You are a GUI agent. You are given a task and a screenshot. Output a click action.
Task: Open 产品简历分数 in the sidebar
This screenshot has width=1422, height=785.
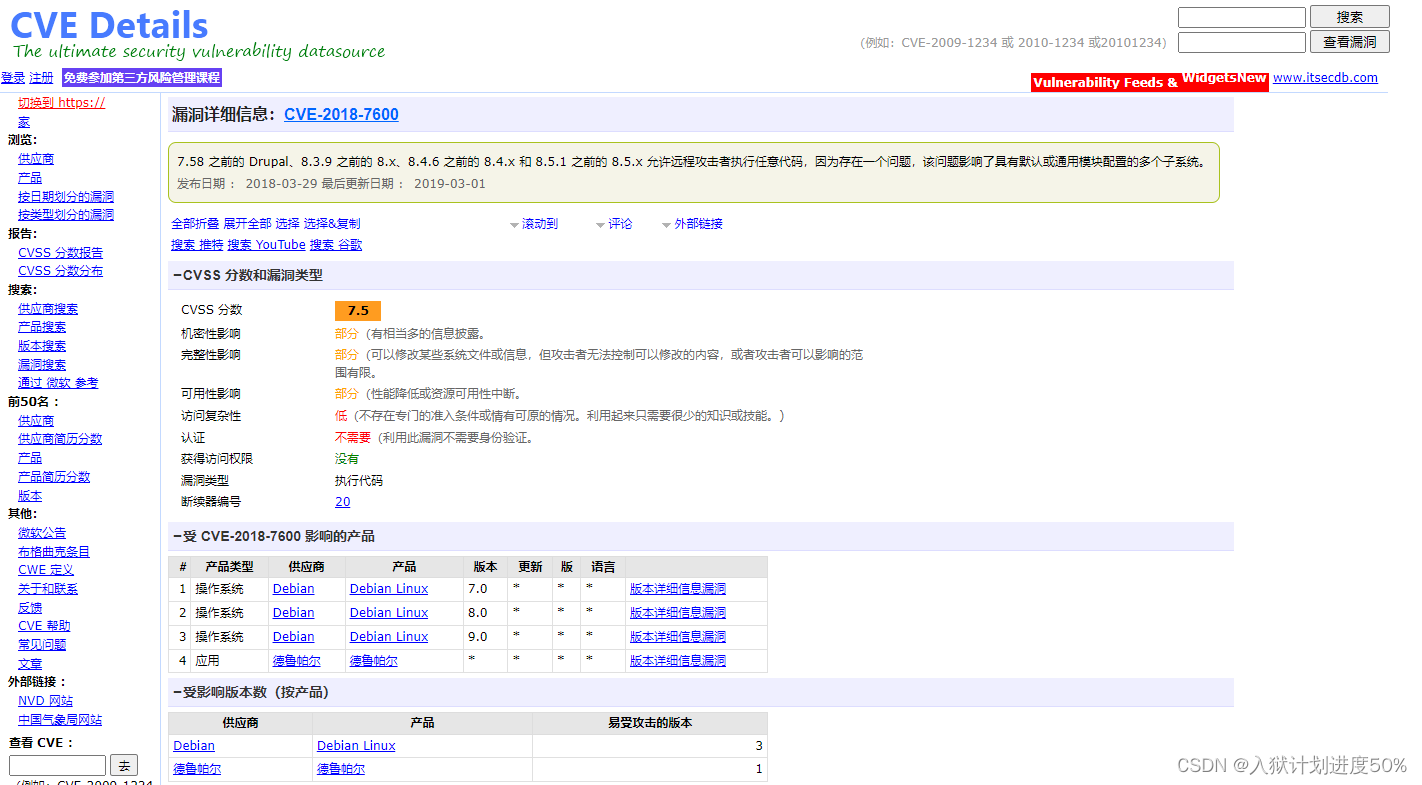point(54,477)
